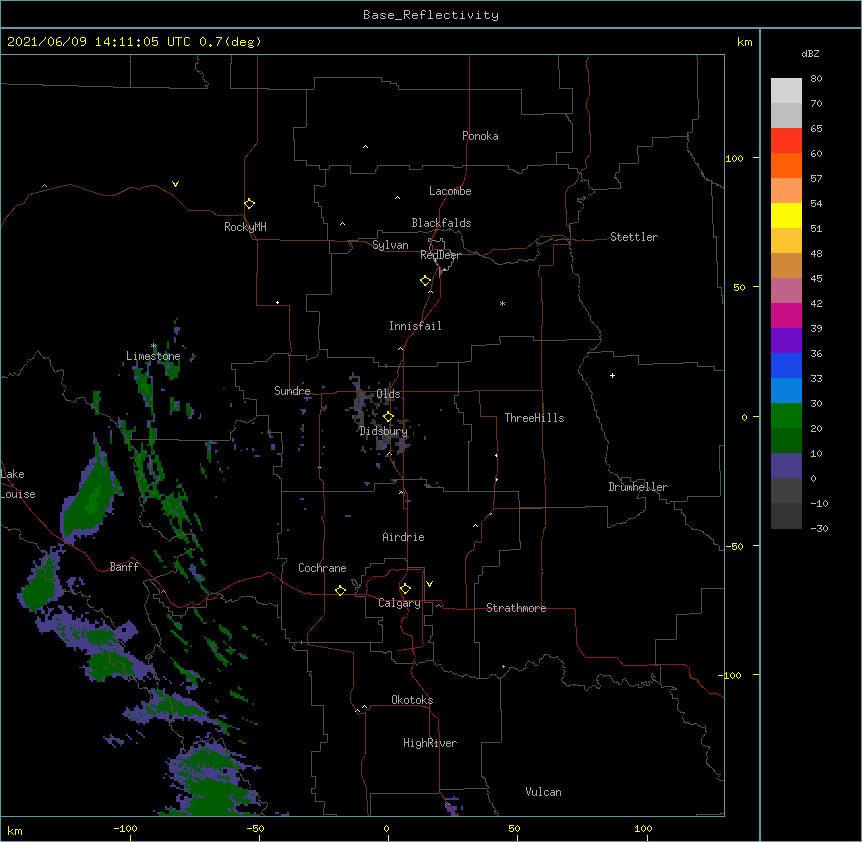Click the -50 value on the right axis
862x842 pixels.
tap(734, 546)
